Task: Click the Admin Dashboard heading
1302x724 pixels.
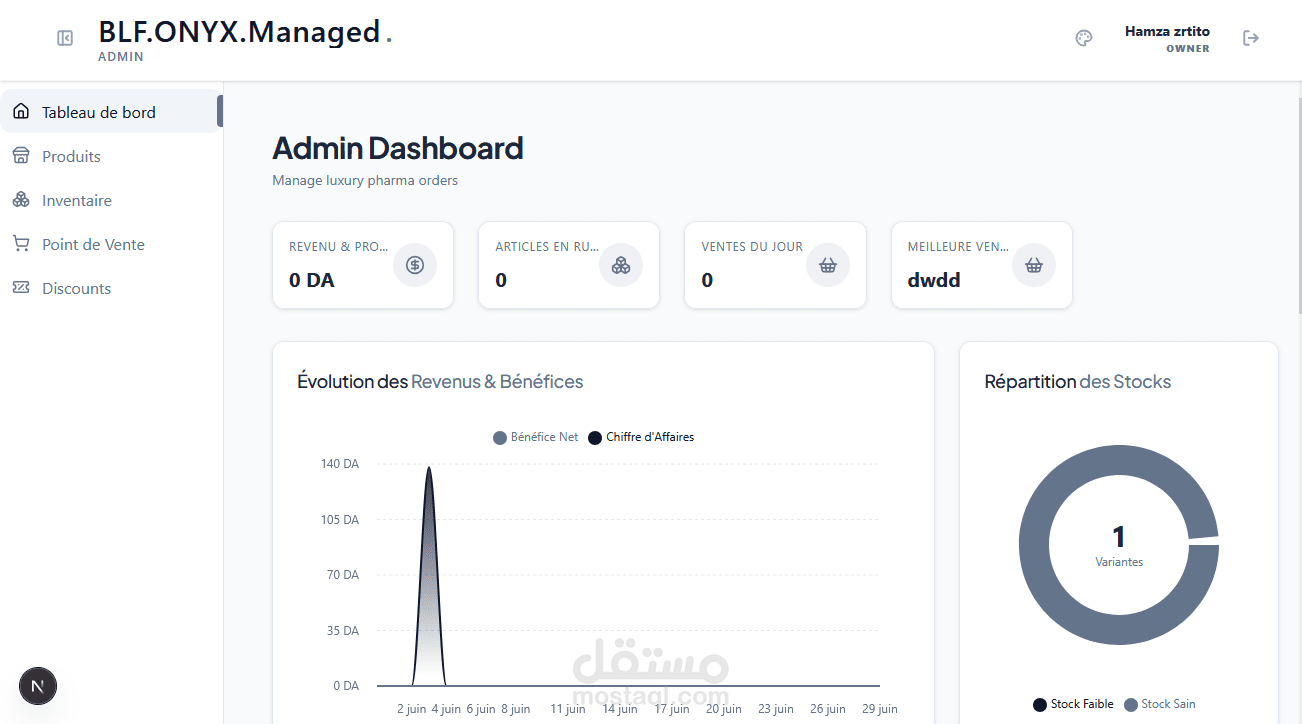Action: coord(398,148)
